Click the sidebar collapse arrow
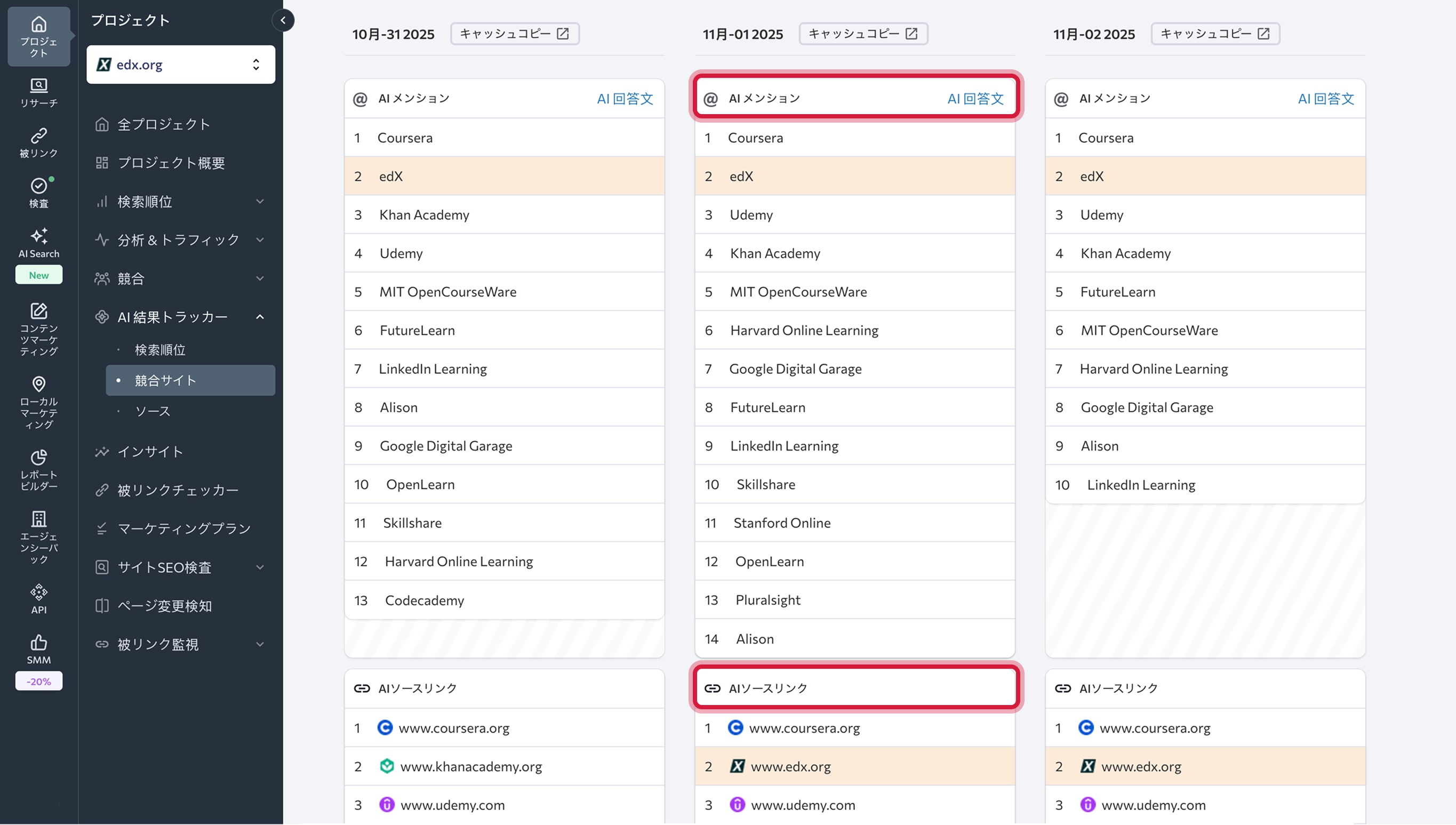This screenshot has width=1456, height=825. pos(283,20)
